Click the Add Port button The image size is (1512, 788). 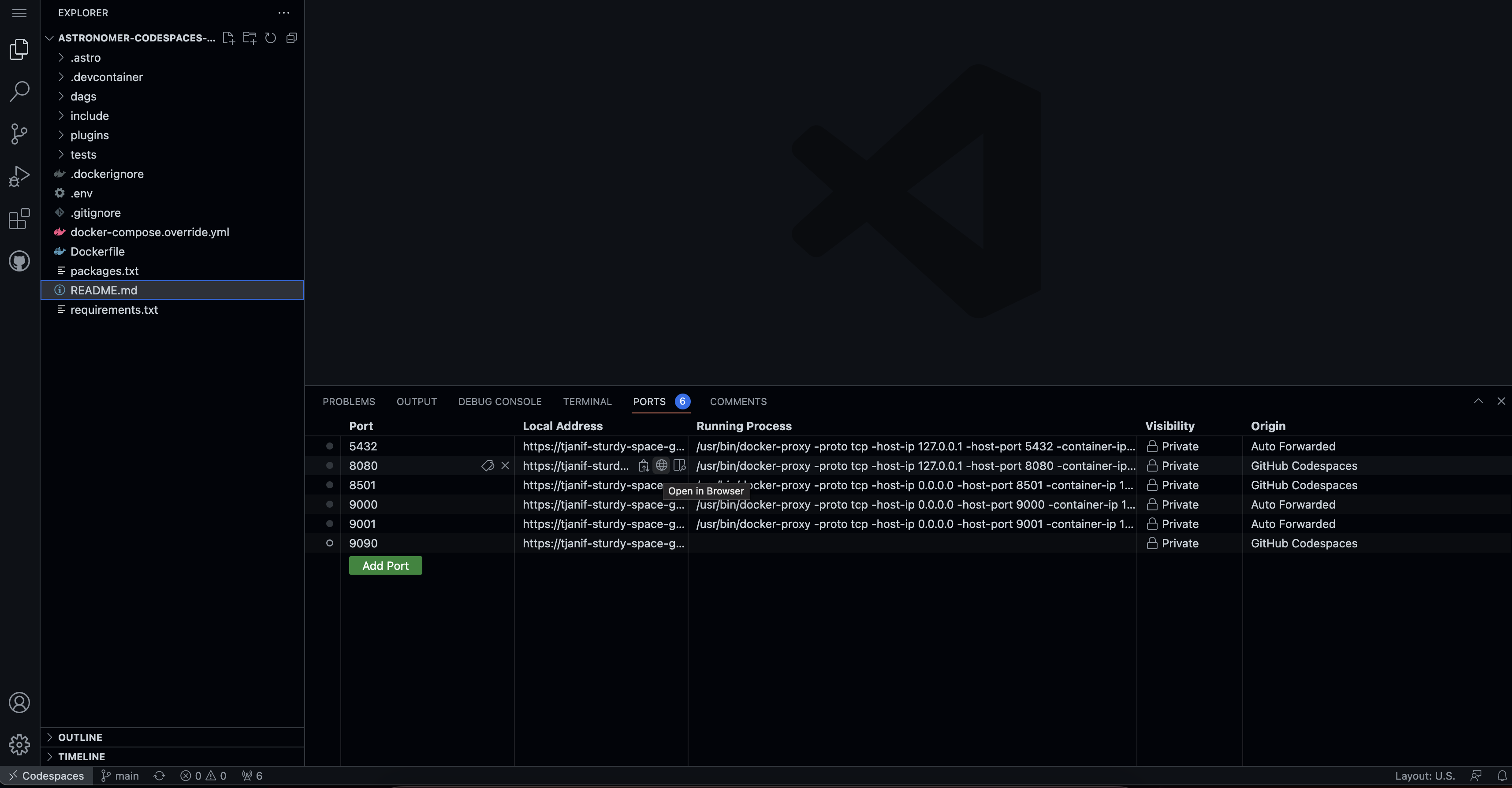click(x=385, y=565)
